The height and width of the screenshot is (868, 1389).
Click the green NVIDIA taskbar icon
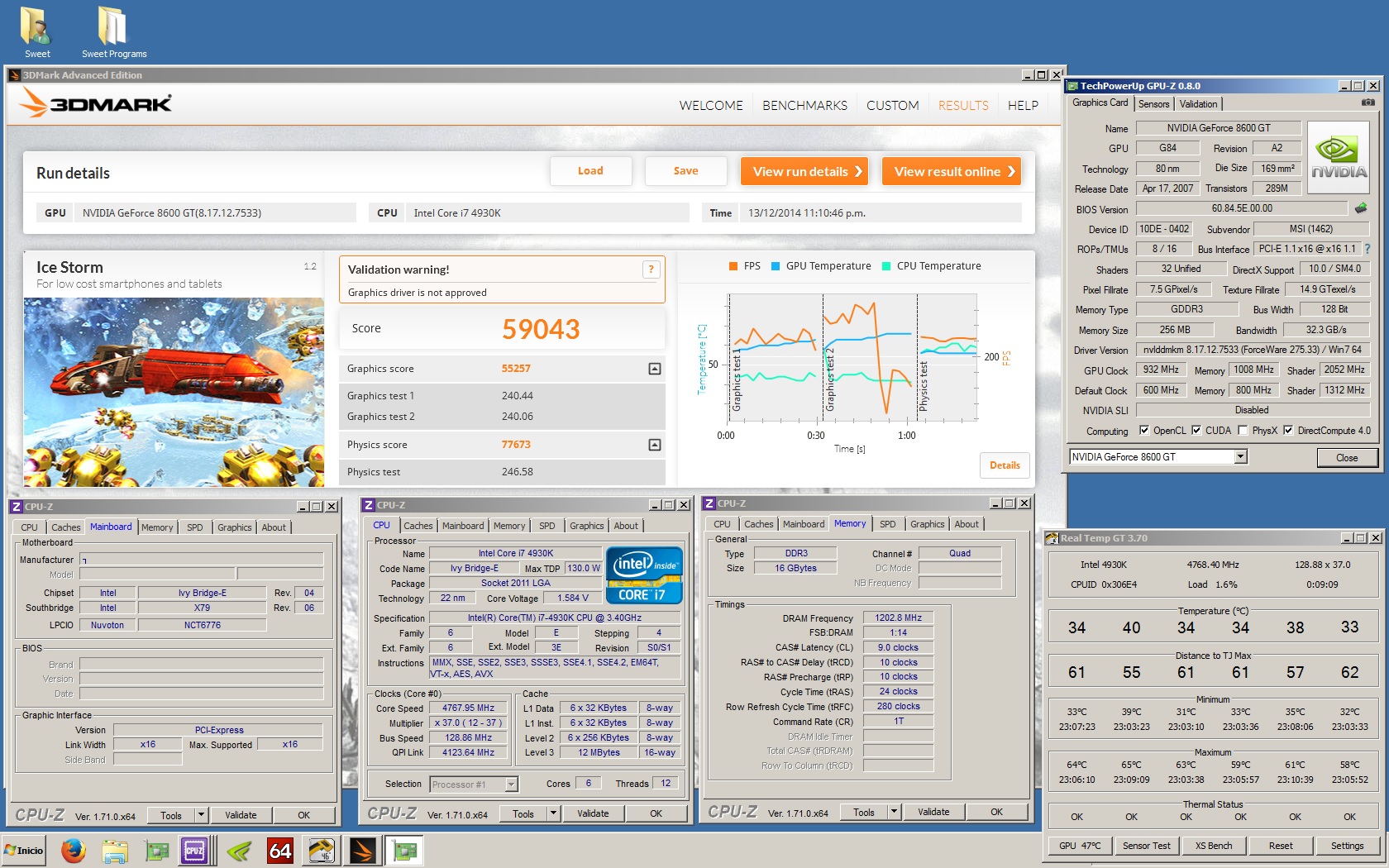click(x=240, y=850)
